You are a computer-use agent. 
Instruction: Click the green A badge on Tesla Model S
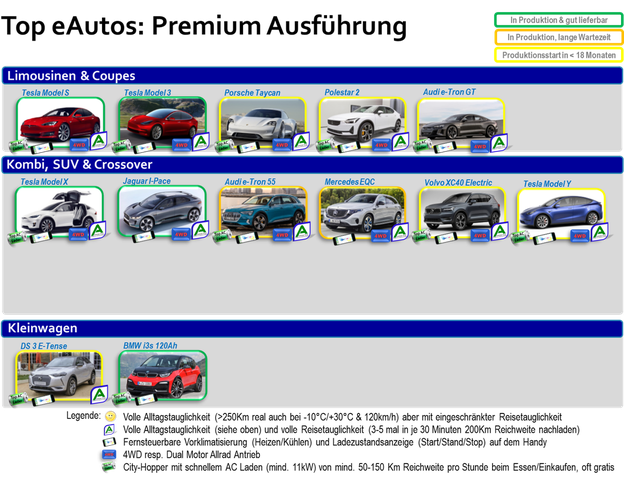pyautogui.click(x=99, y=141)
